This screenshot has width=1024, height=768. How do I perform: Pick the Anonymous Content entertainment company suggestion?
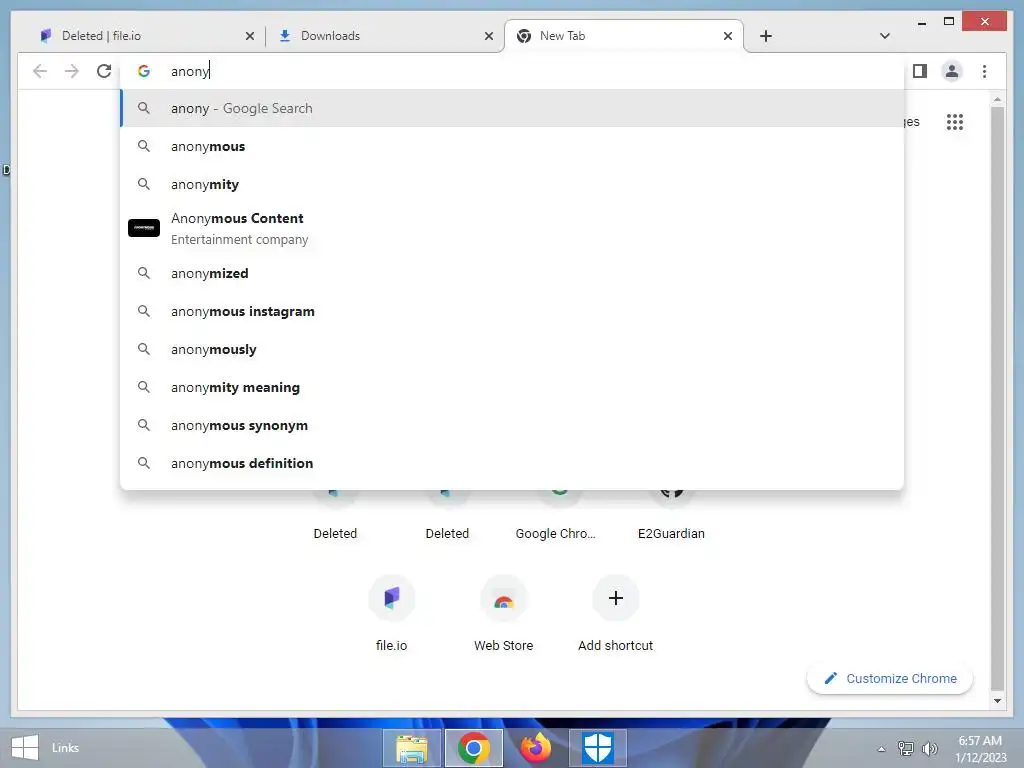pyautogui.click(x=512, y=229)
